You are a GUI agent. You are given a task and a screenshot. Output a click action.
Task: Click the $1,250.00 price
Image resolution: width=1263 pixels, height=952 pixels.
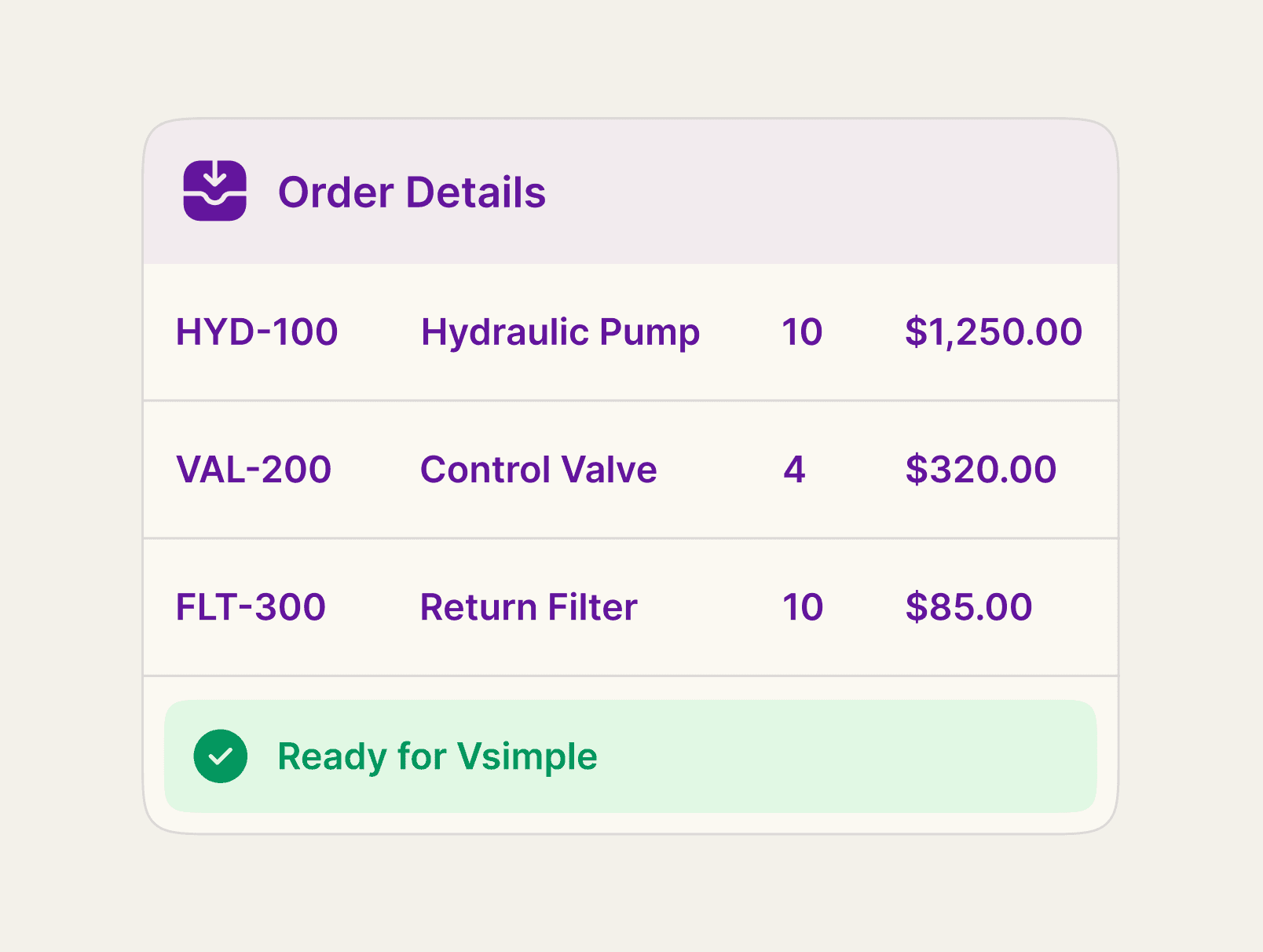click(x=994, y=332)
